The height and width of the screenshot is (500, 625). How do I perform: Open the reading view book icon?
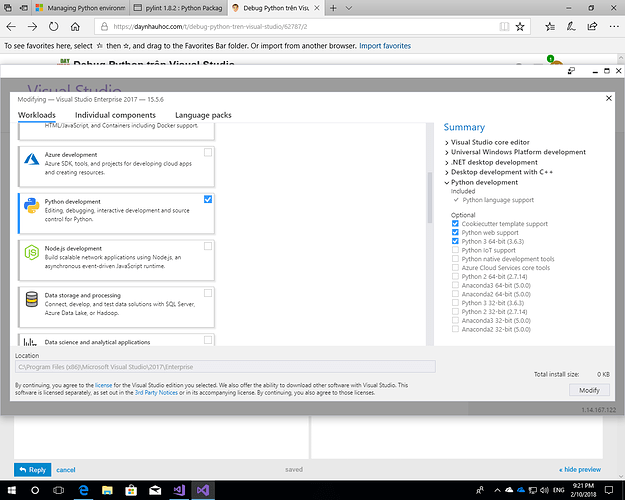(504, 27)
